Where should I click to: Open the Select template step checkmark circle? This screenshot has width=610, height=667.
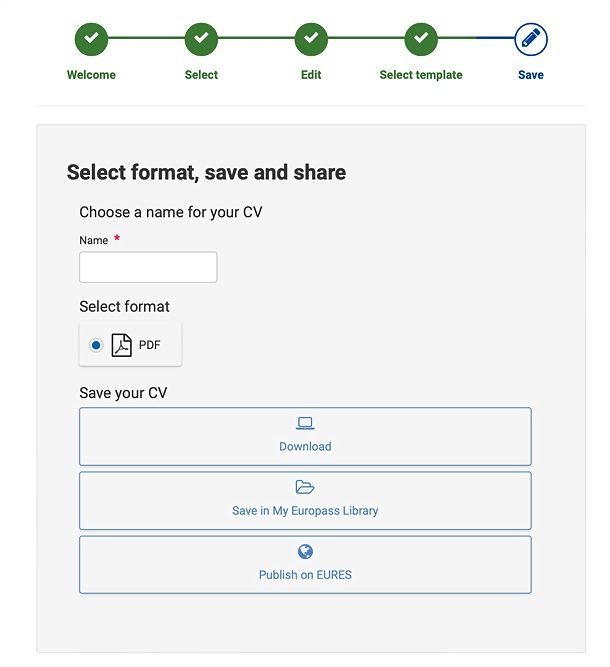421,39
